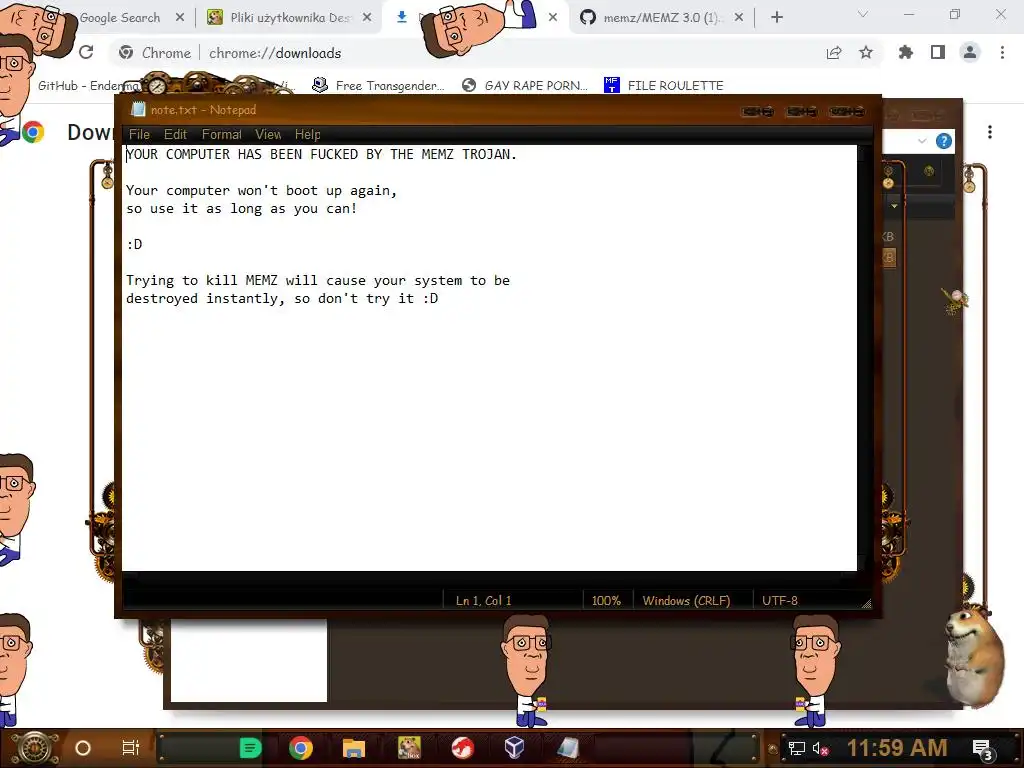The width and height of the screenshot is (1024, 768).
Task: Open the 'GitHub - Enderma...' bookmark
Action: point(88,86)
